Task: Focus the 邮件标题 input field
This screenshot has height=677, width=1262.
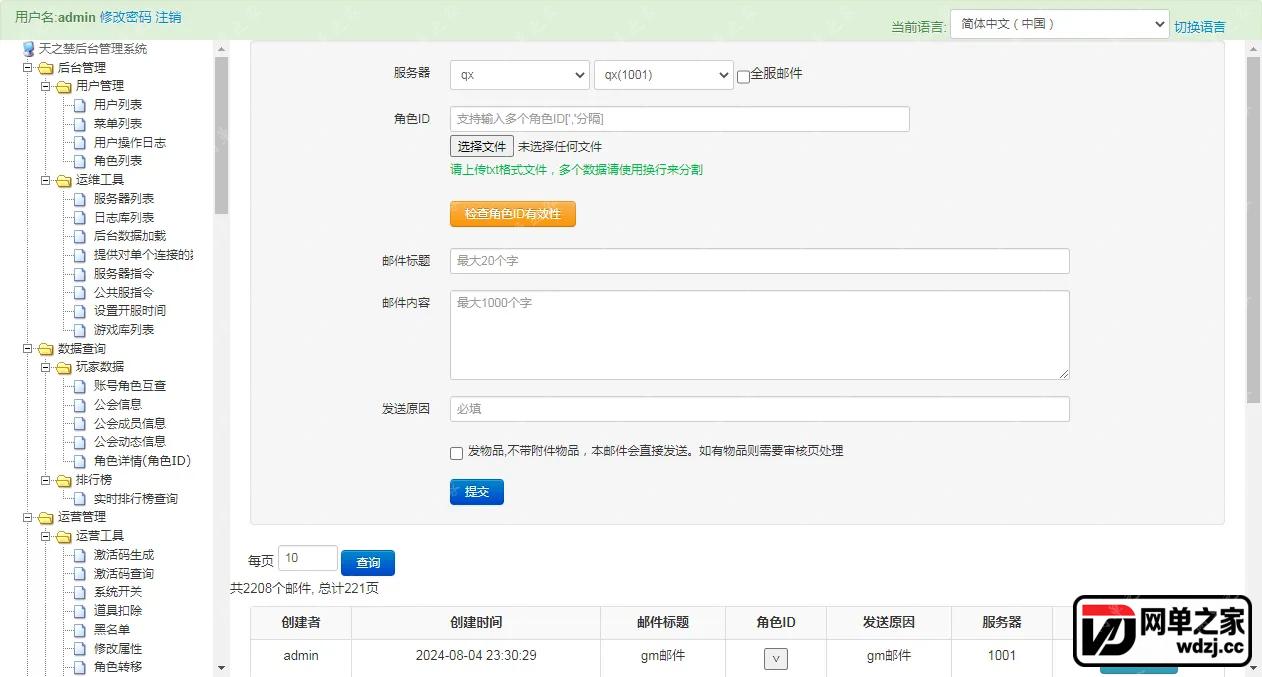Action: [x=760, y=261]
